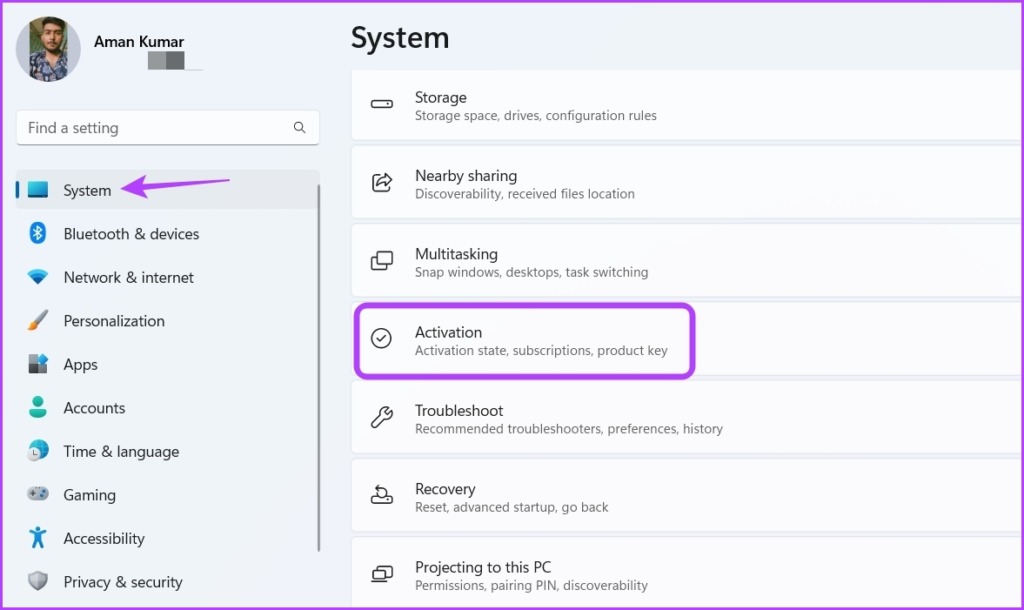Open the Accounts section

pos(94,408)
